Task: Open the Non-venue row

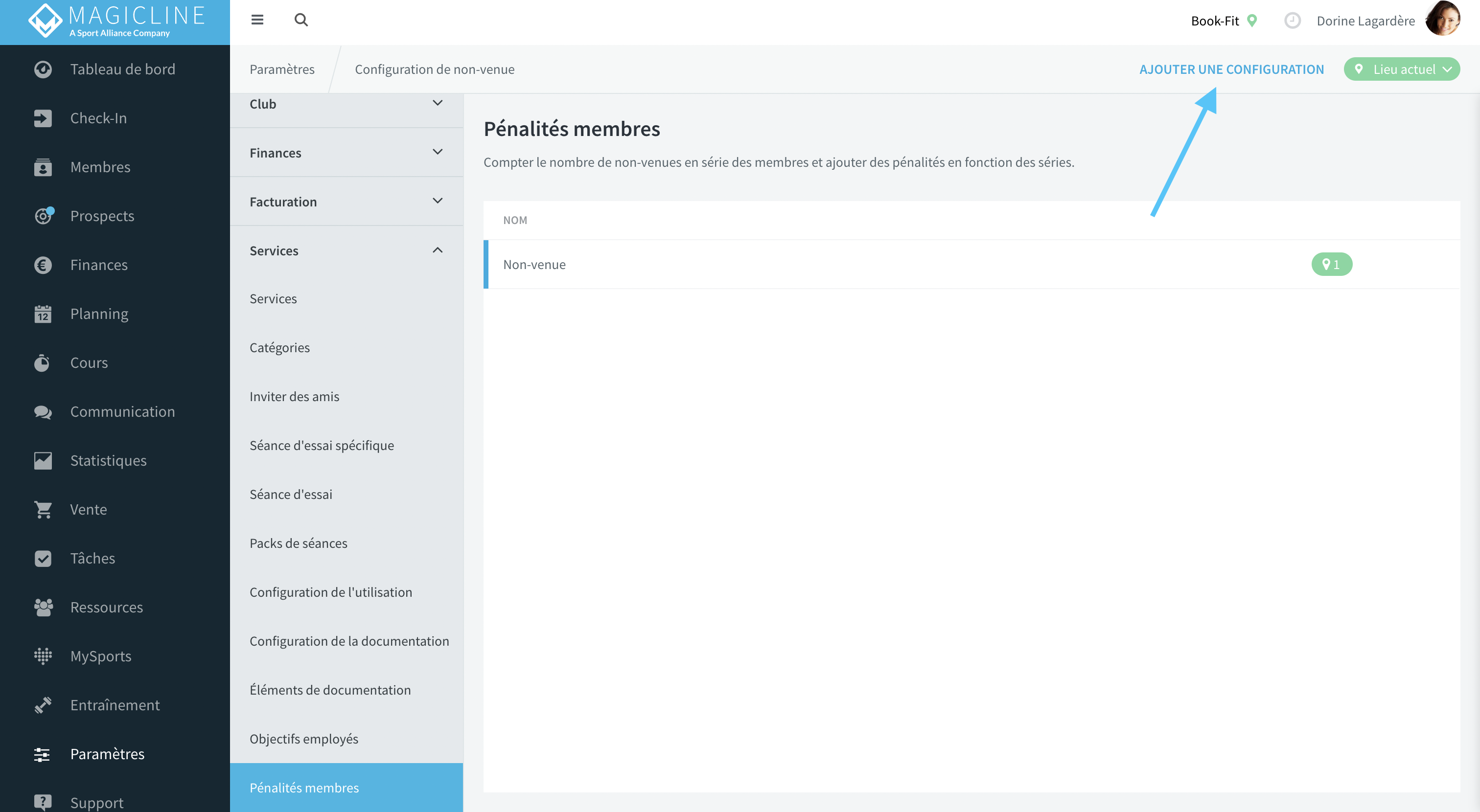Action: (x=971, y=264)
